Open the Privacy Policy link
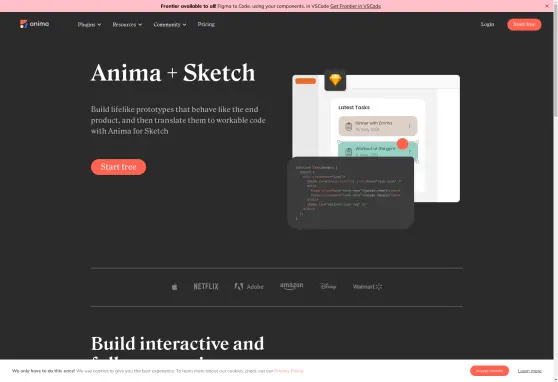This screenshot has height=382, width=558. tap(289, 371)
